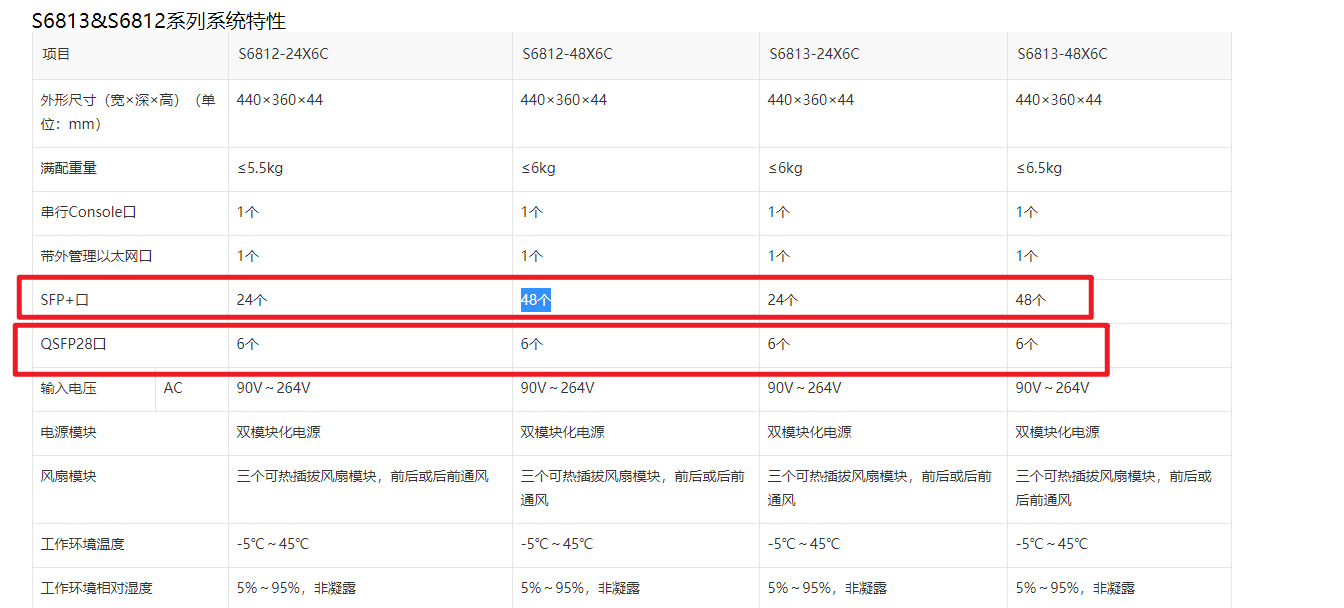Click ≤6kg in the S6813-24X6C column
Screen dimensions: 1344x608
coord(785,168)
